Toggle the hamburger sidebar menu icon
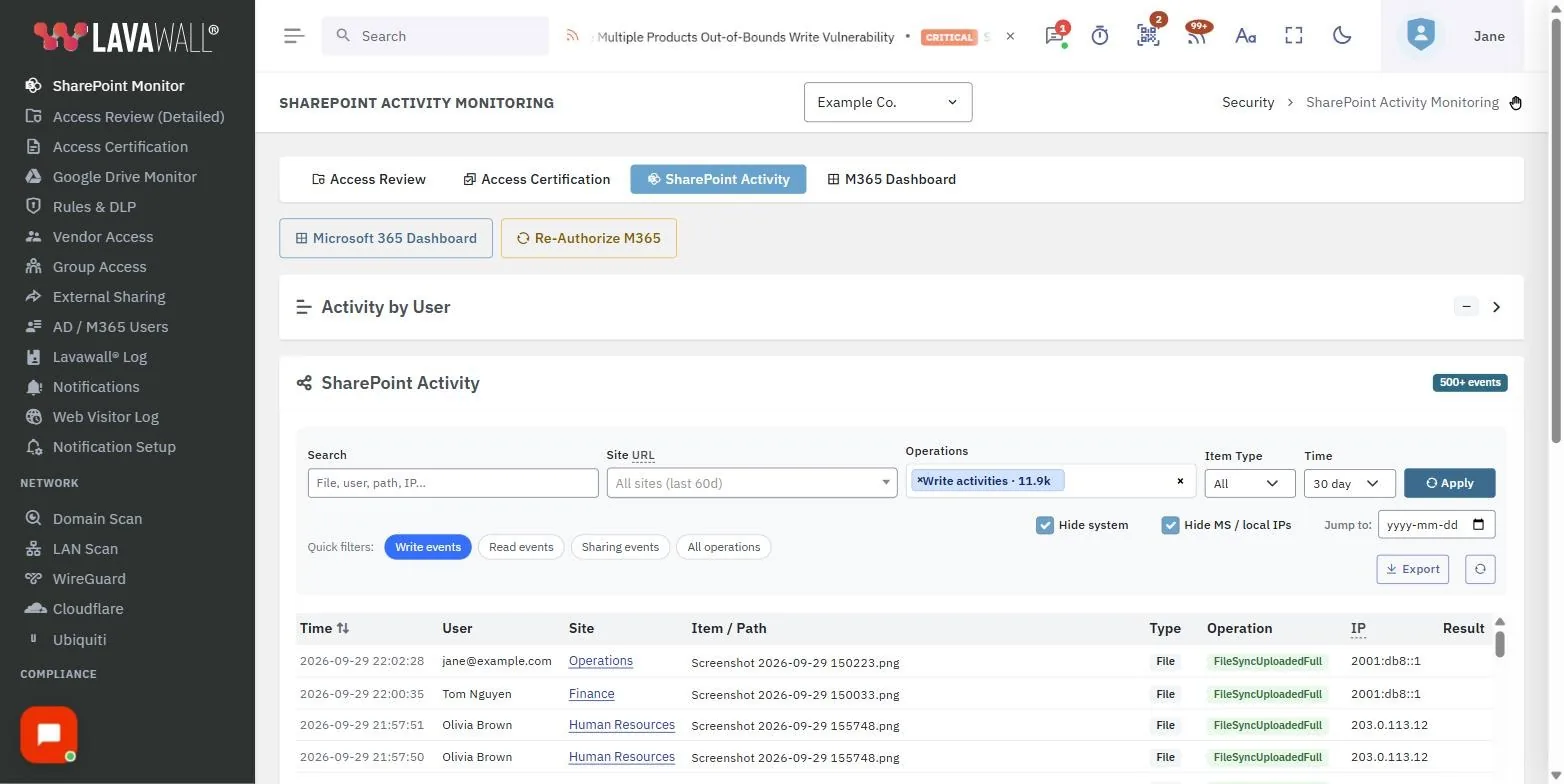The image size is (1564, 784). pos(293,36)
